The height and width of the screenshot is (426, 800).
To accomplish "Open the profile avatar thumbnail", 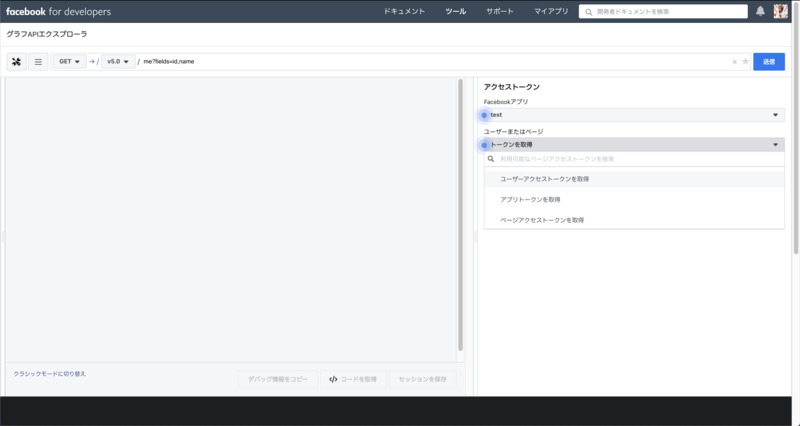I will pos(781,11).
